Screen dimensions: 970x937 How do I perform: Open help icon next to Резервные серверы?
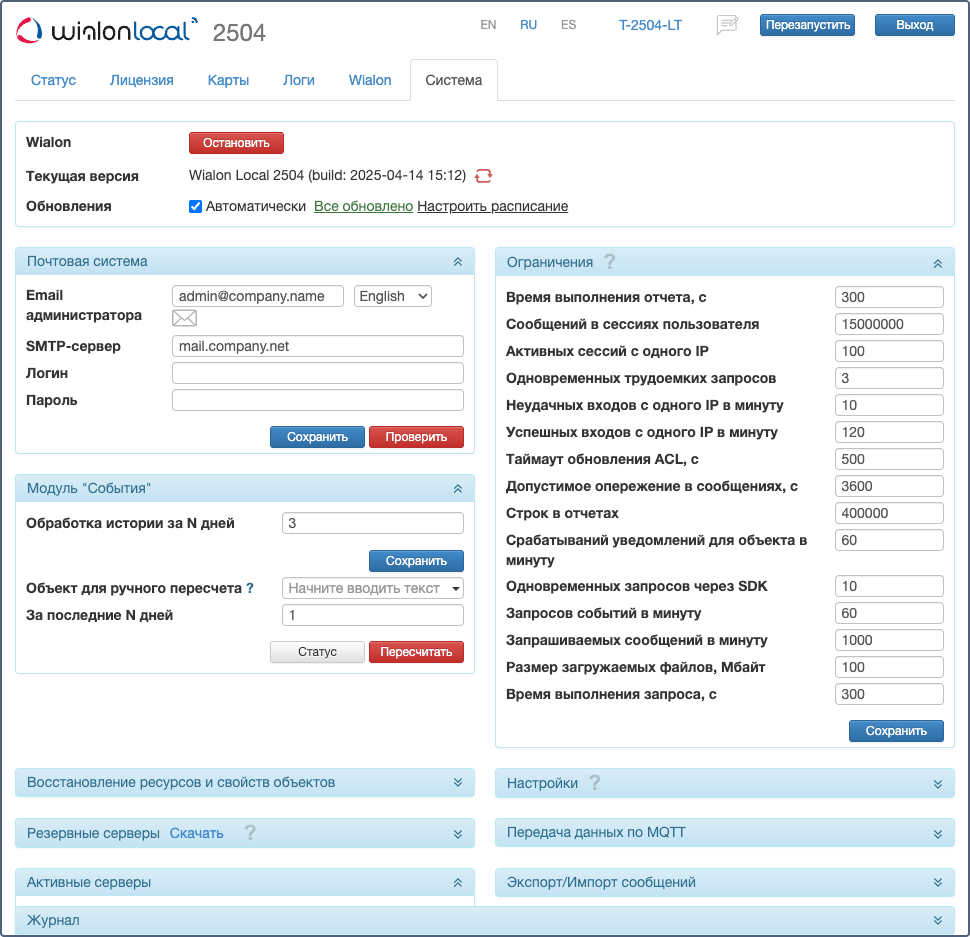[x=250, y=832]
